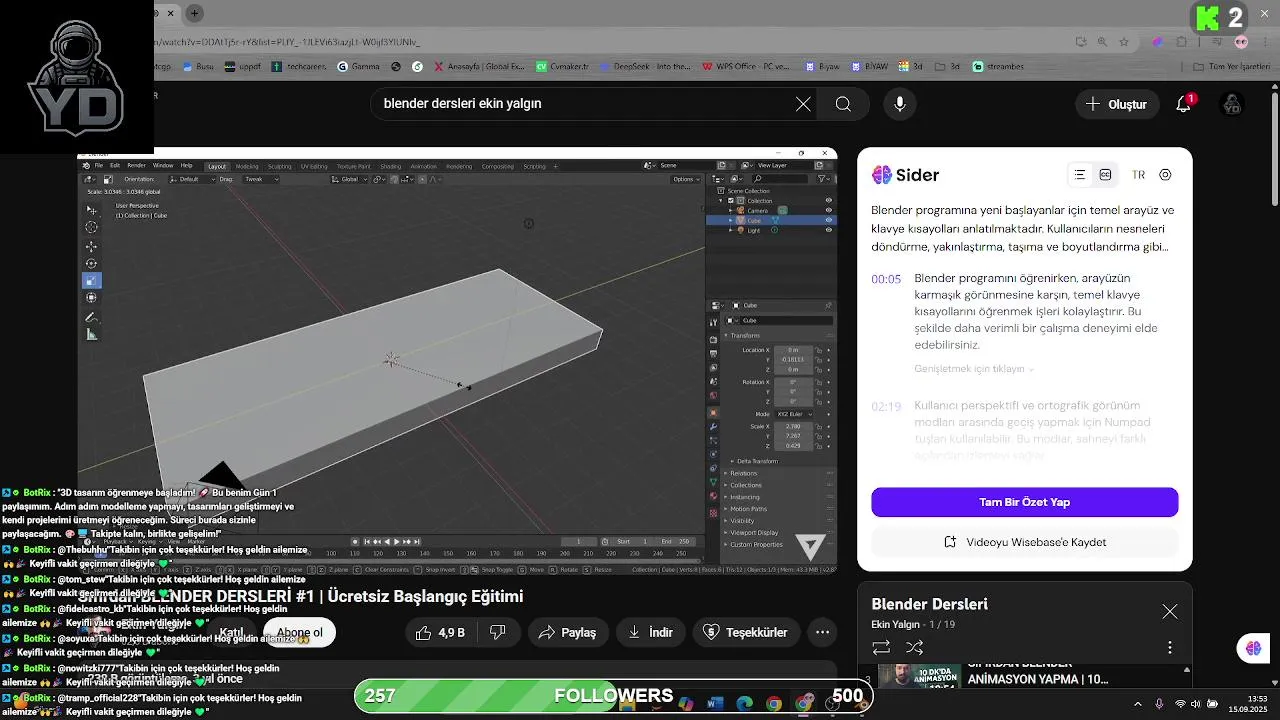This screenshot has width=1280, height=720.
Task: Expand 'Genişletmek için tıklayın' in Sider
Action: pyautogui.click(x=974, y=369)
